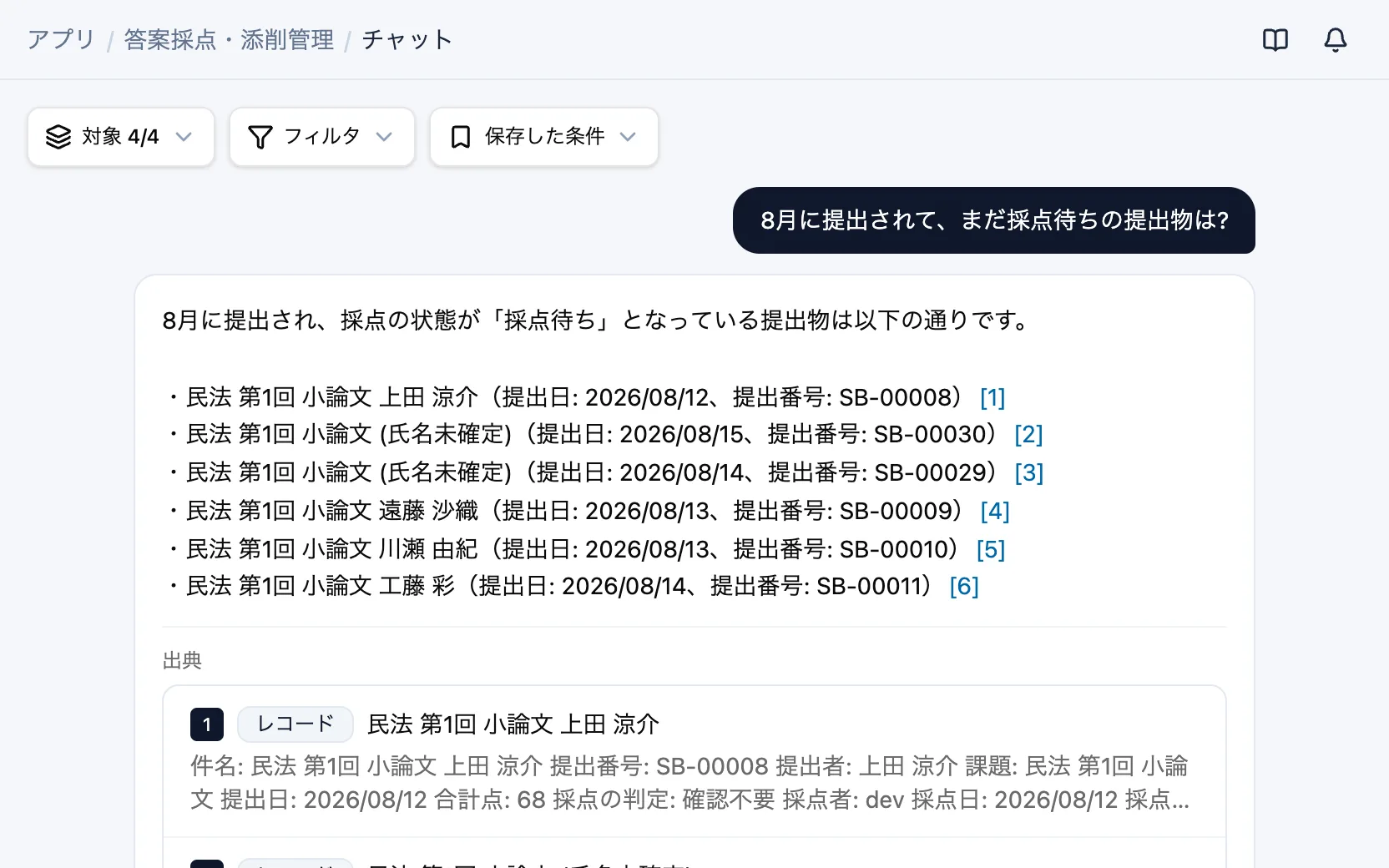Open citation [6] for 工藤 彩
The height and width of the screenshot is (868, 1389).
point(964,586)
